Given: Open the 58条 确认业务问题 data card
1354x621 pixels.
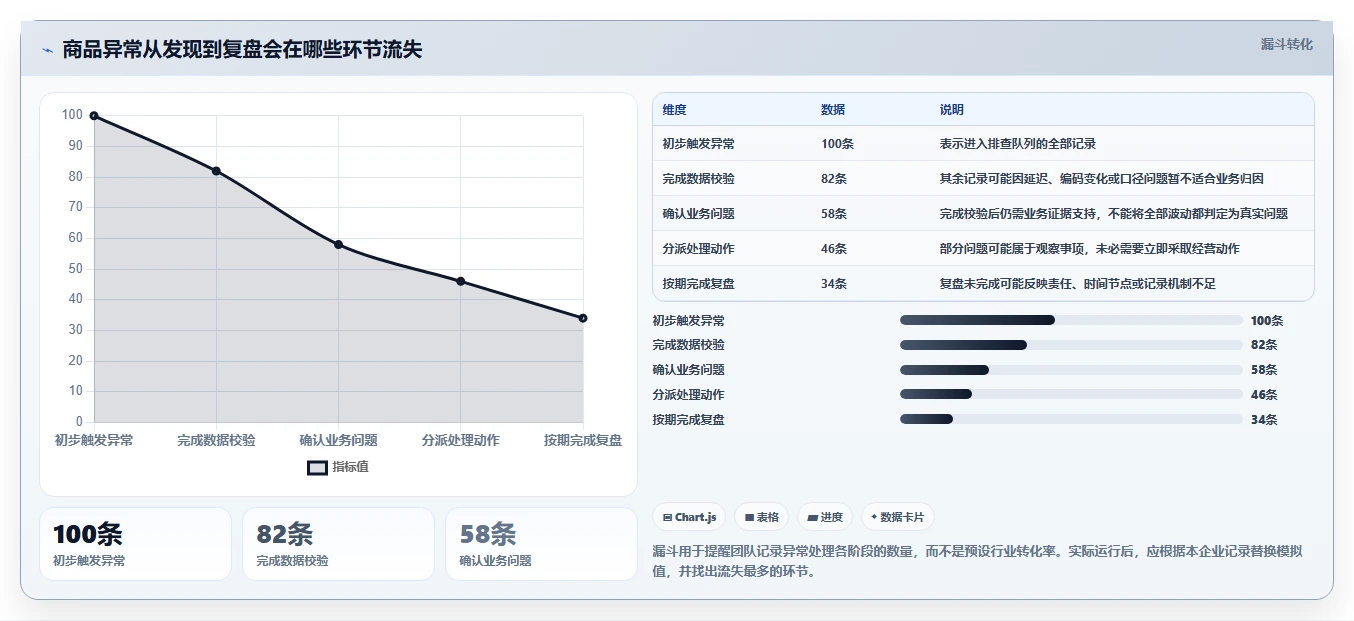Looking at the screenshot, I should tap(541, 544).
